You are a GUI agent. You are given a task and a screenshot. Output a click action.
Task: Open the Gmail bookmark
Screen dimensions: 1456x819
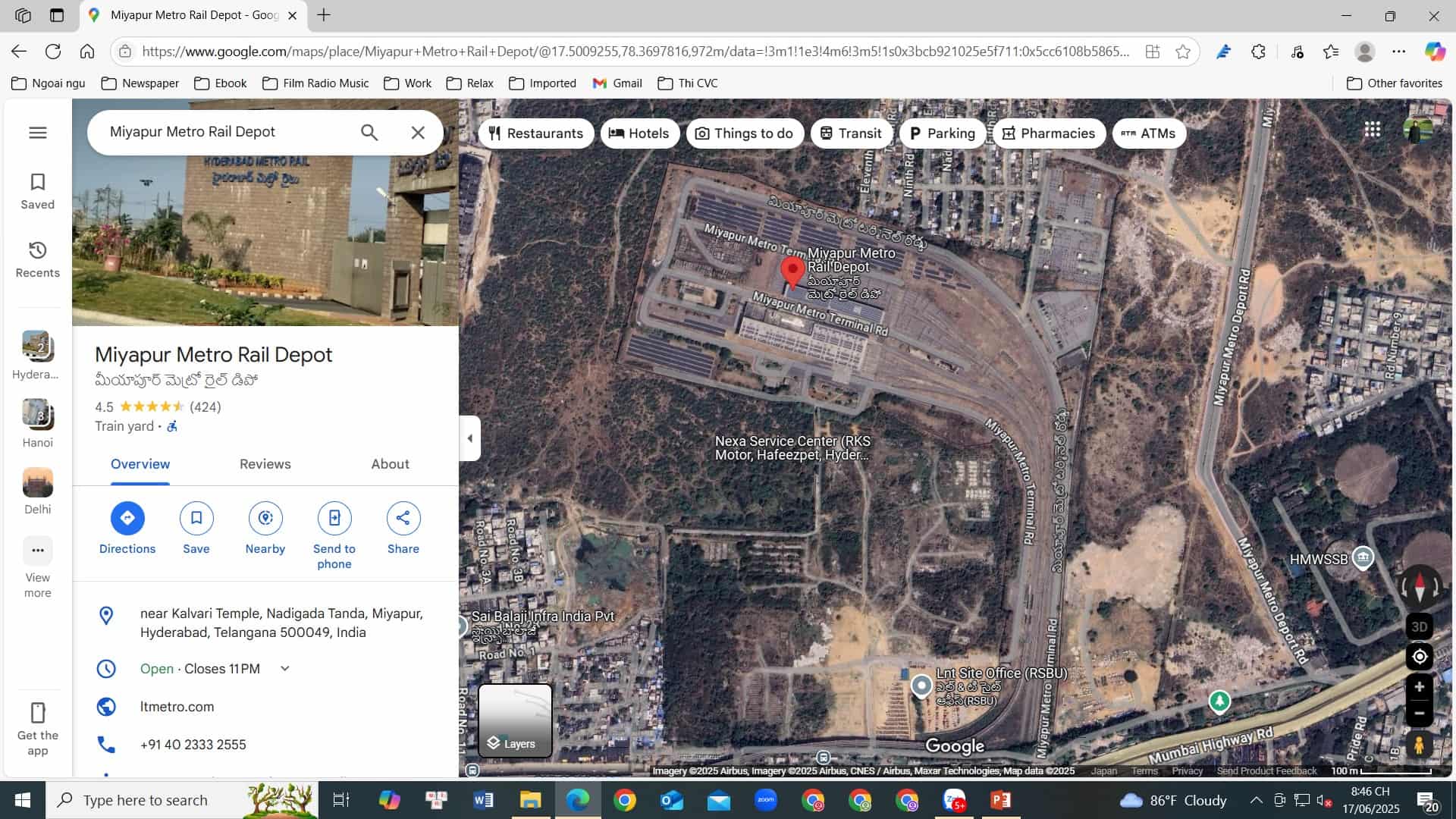click(x=617, y=83)
